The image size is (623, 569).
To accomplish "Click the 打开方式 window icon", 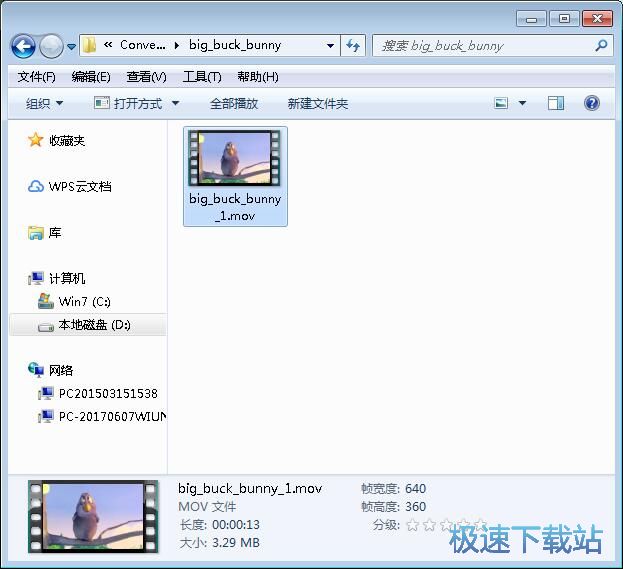I will 102,103.
